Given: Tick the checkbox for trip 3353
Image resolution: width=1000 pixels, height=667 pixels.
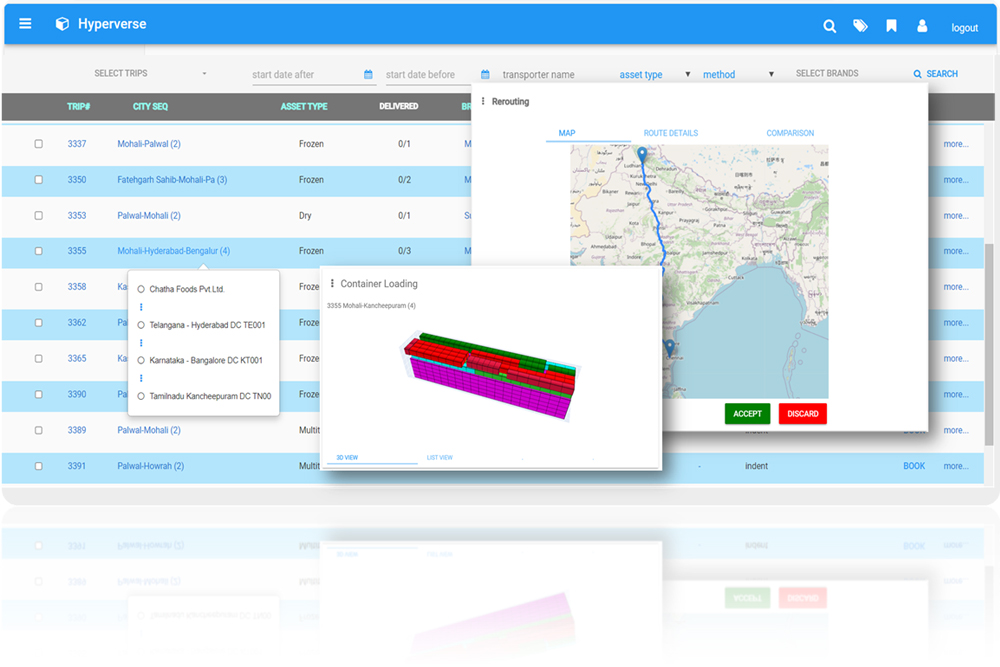Looking at the screenshot, I should coord(39,216).
